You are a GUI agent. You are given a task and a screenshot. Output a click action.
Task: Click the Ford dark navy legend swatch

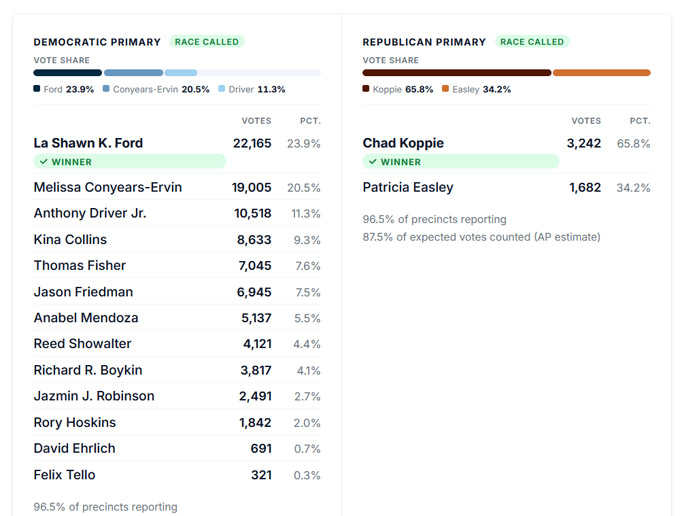point(37,89)
